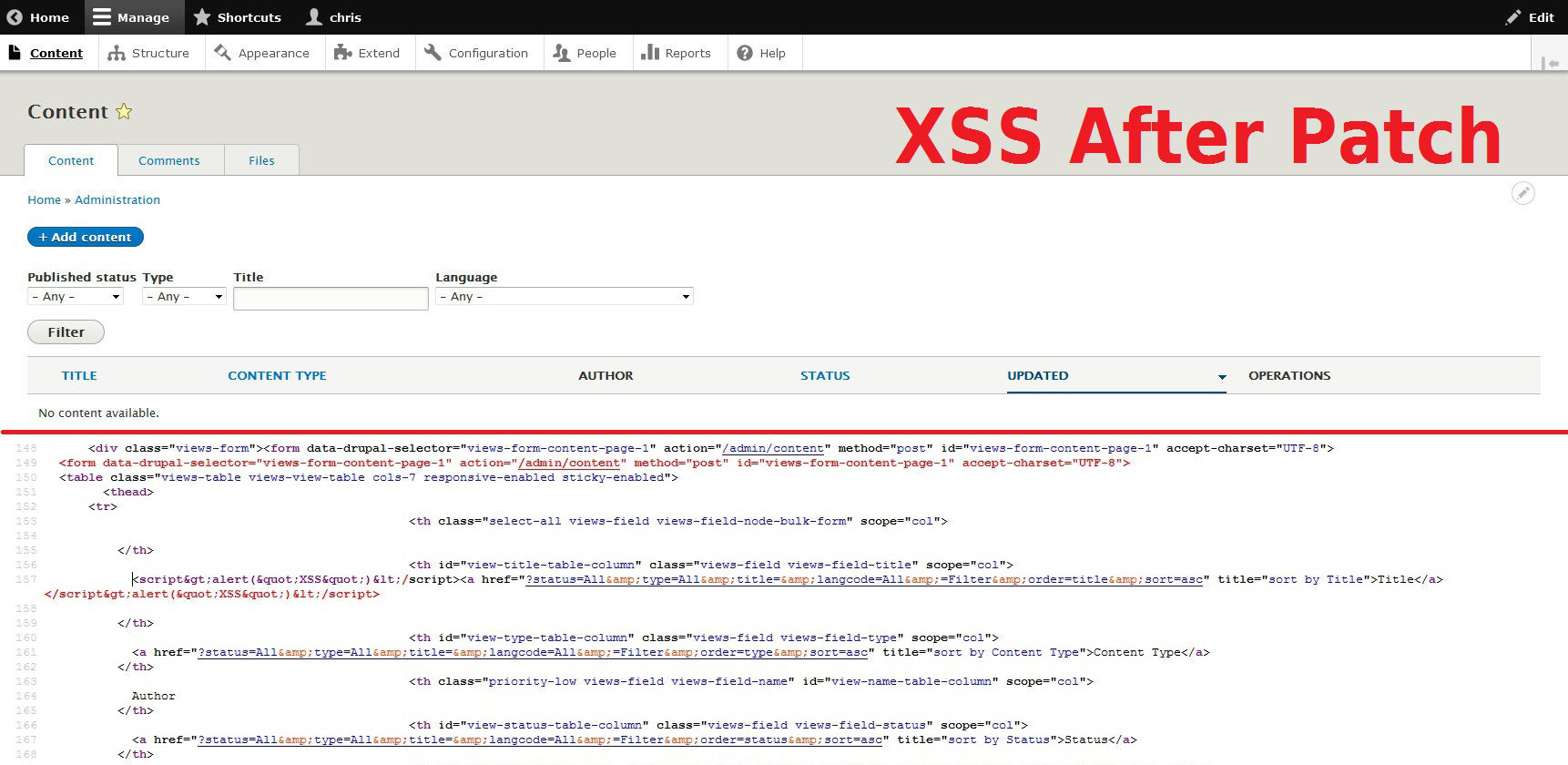Screen dimensions: 1568x765
Task: Open the Help menu
Action: [x=761, y=53]
